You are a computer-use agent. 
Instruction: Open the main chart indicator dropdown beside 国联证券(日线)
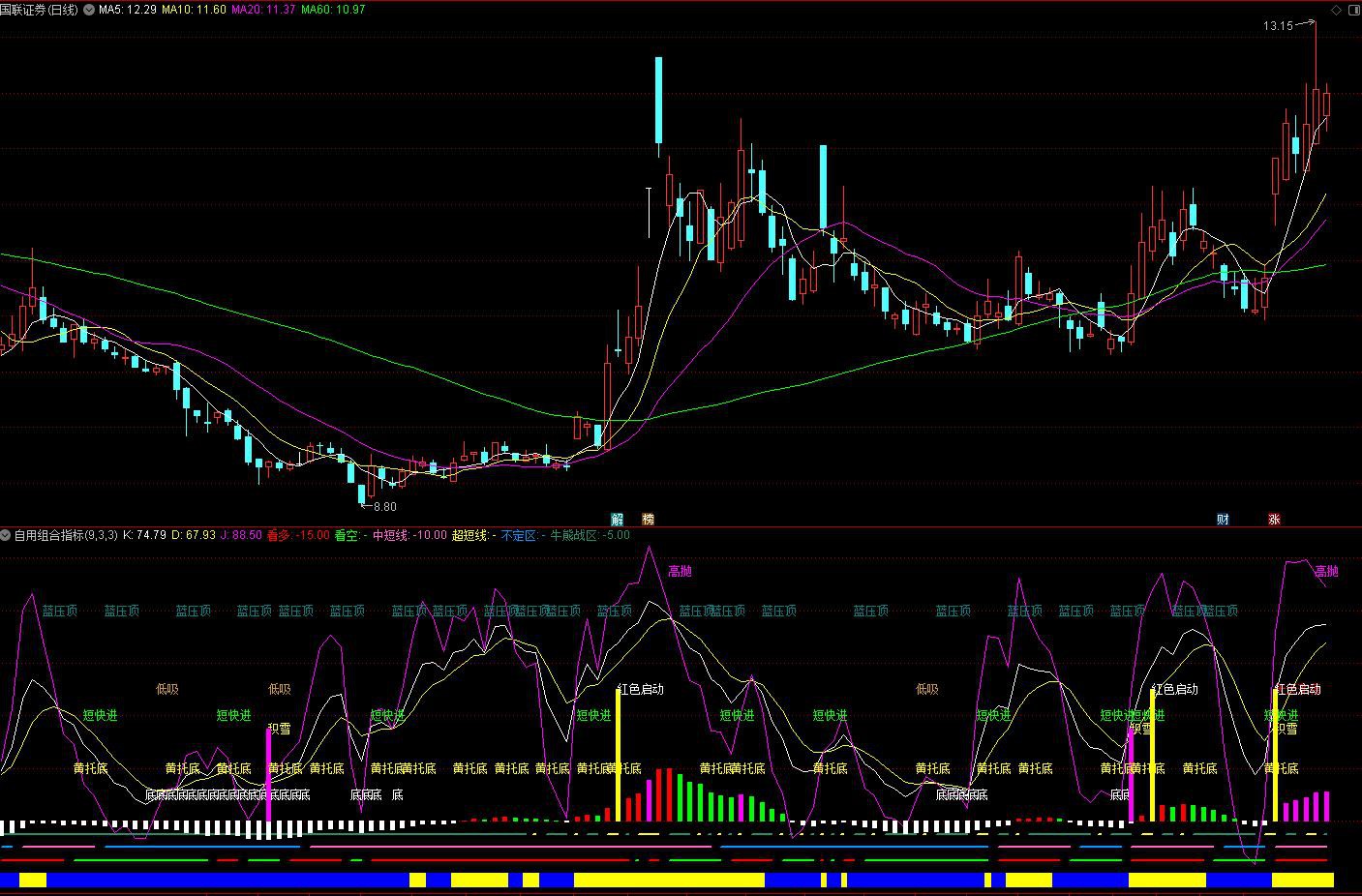pyautogui.click(x=90, y=10)
